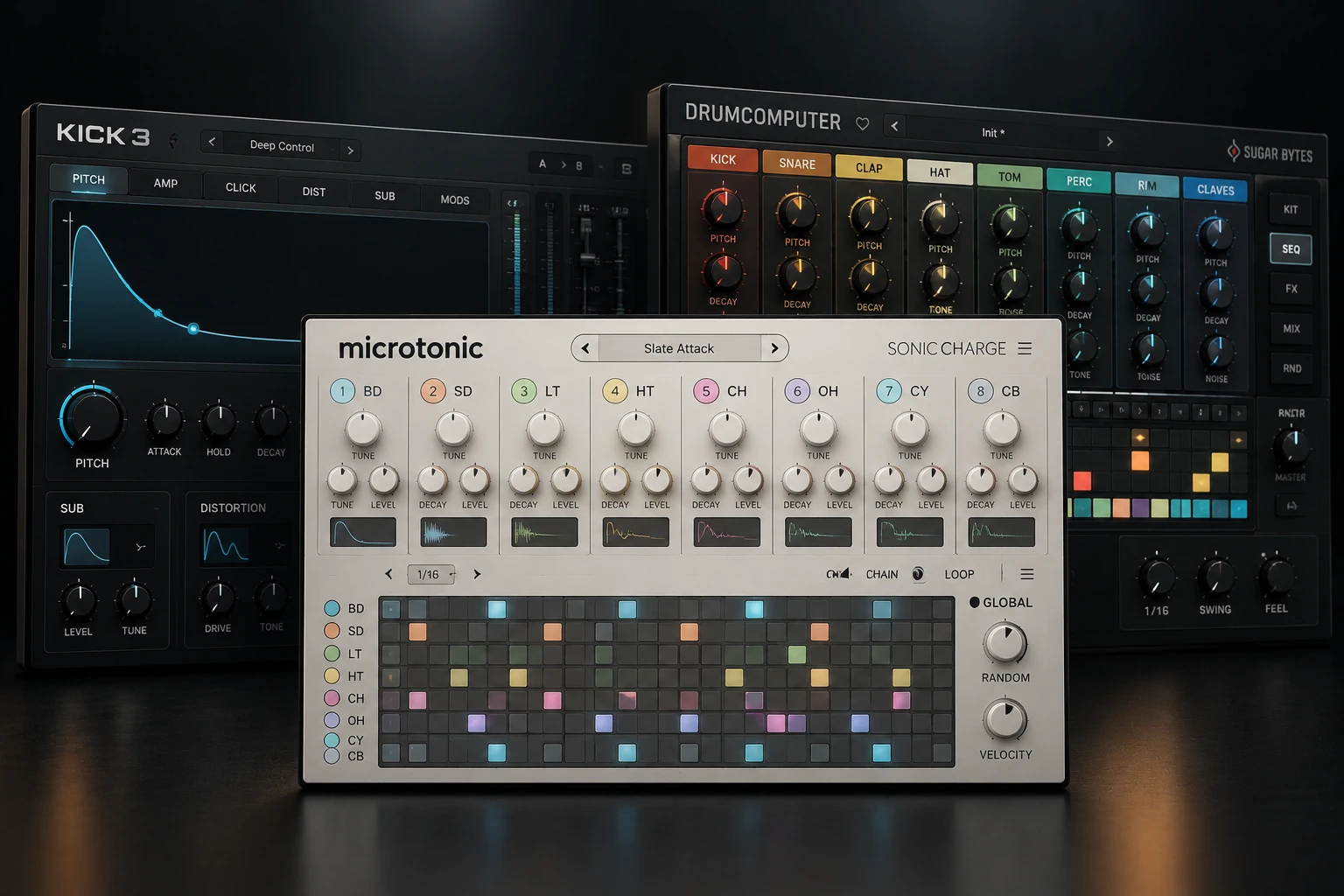The height and width of the screenshot is (896, 1344).
Task: Click the Slate Attack preset name field
Action: (679, 348)
